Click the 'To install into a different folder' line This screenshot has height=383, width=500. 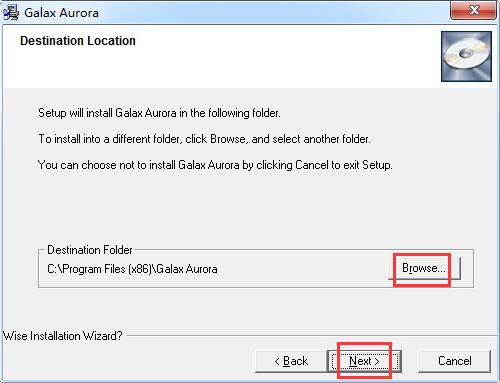[x=204, y=139]
